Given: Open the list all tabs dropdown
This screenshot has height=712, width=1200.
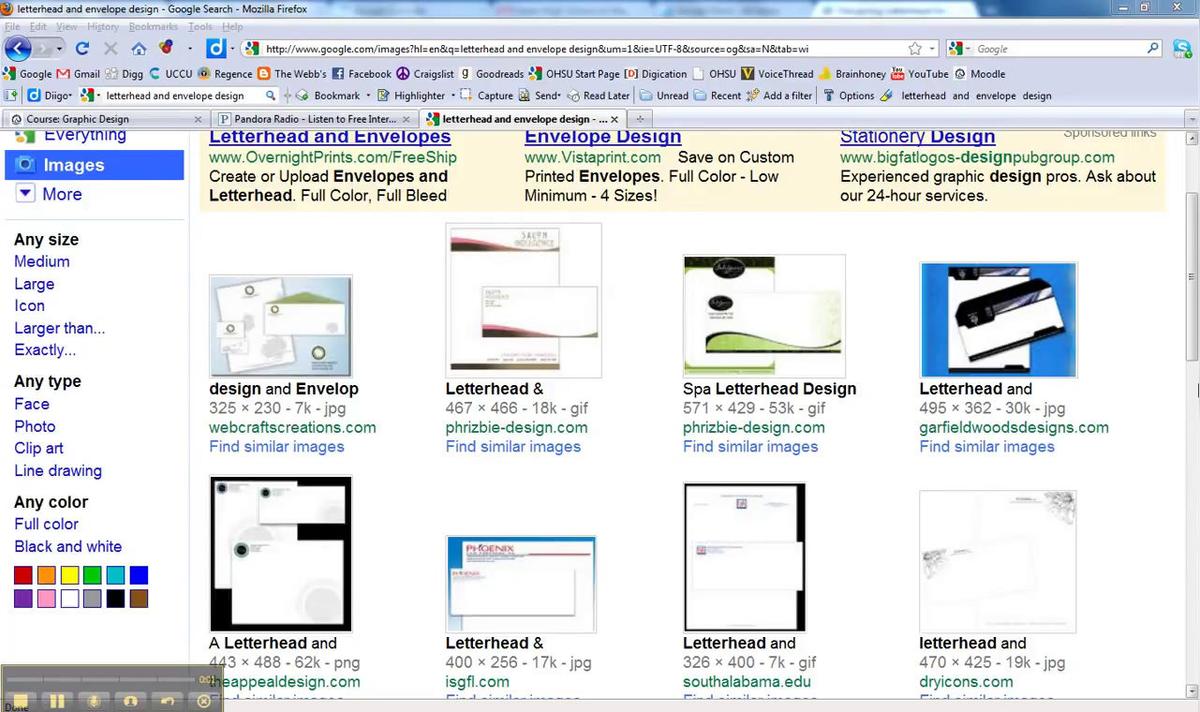Looking at the screenshot, I should [x=1190, y=119].
